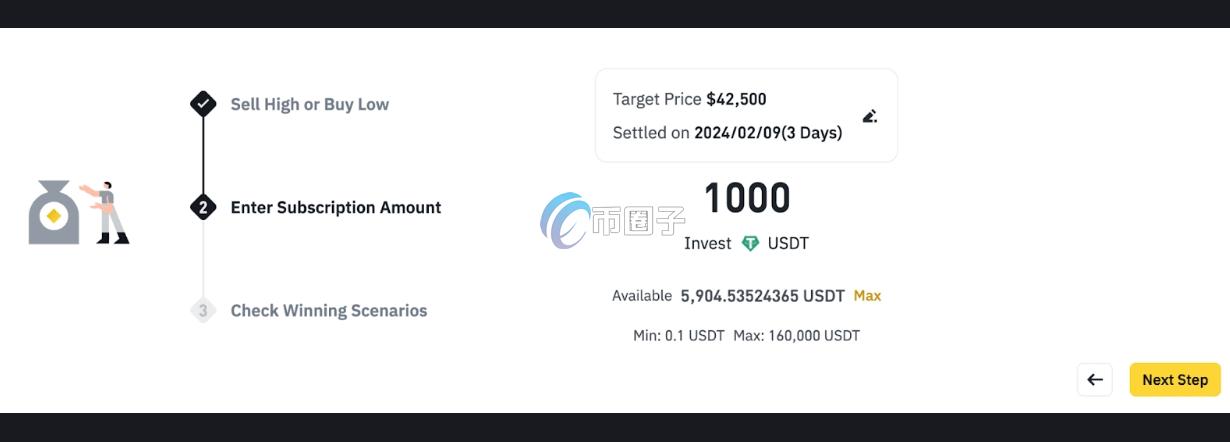Click the Invest USDT currency label
This screenshot has height=442, width=1230.
tap(788, 243)
